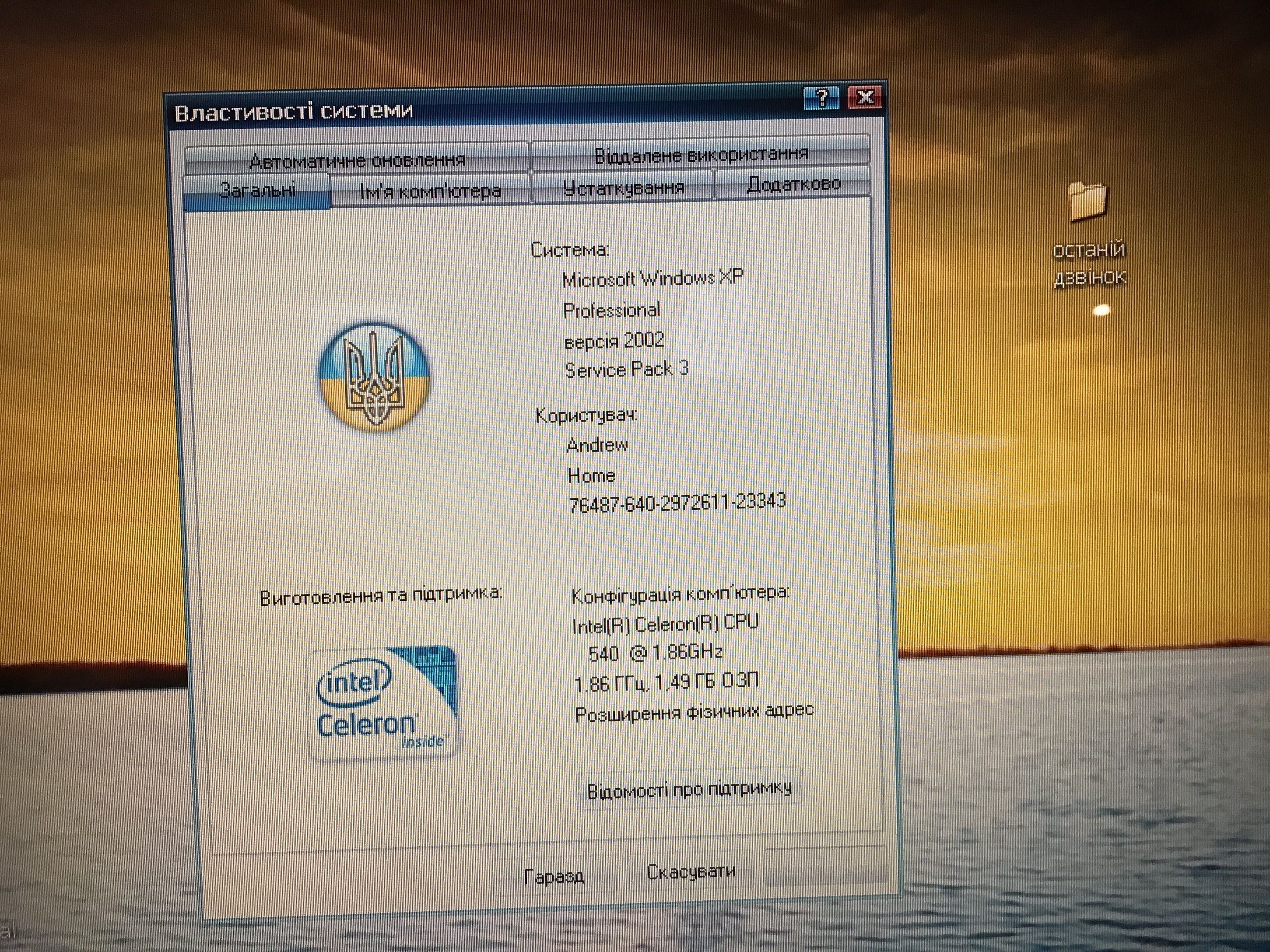Click the product ID 76487-640-2972611-23343
The height and width of the screenshot is (952, 1270).
pyautogui.click(x=677, y=503)
